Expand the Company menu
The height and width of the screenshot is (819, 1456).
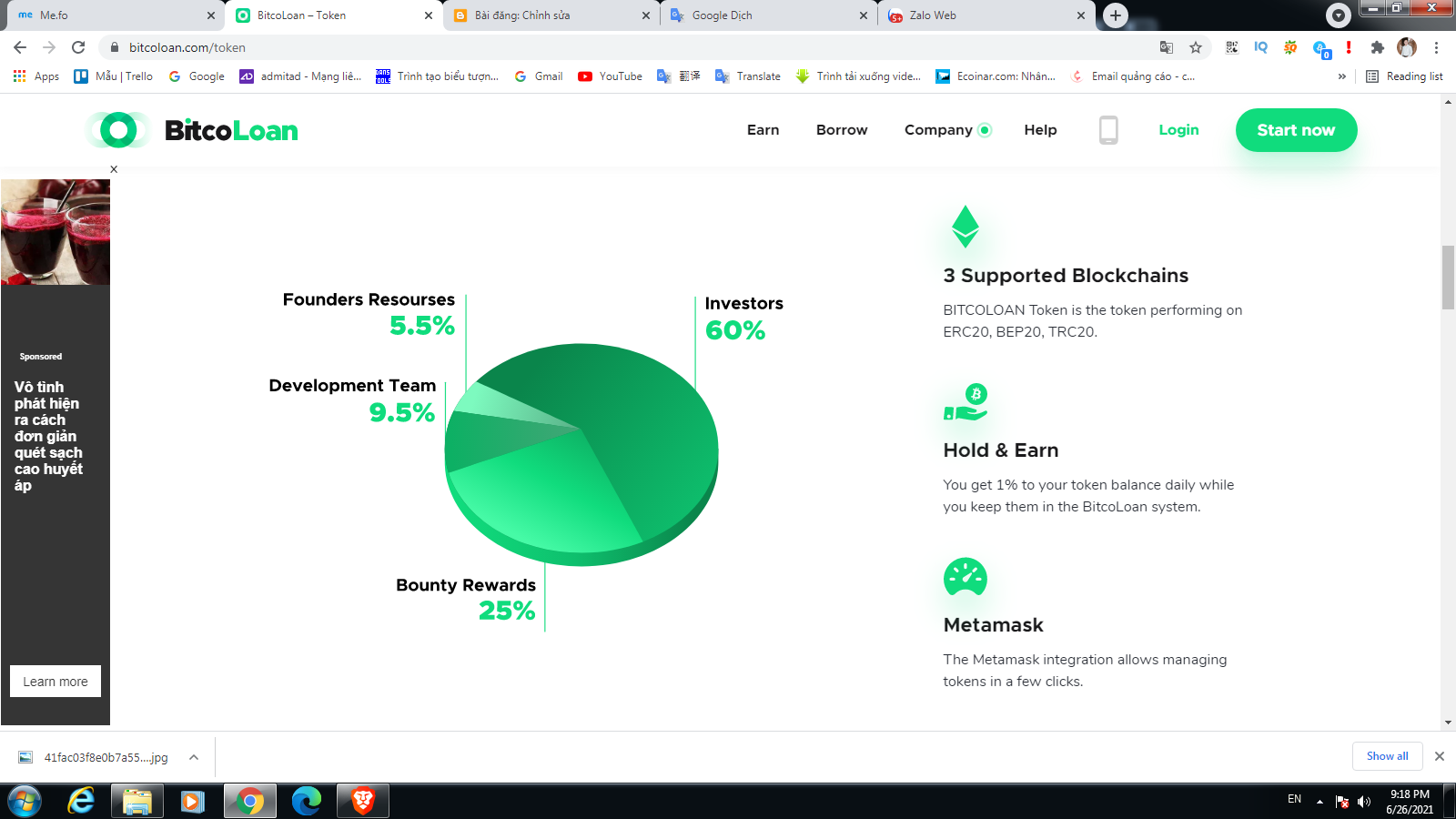(x=947, y=130)
